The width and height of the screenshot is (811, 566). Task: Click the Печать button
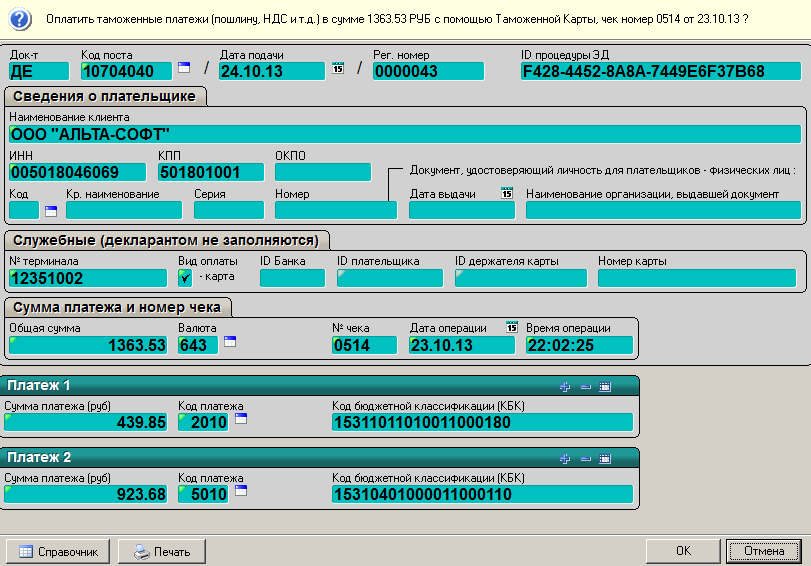click(x=161, y=551)
